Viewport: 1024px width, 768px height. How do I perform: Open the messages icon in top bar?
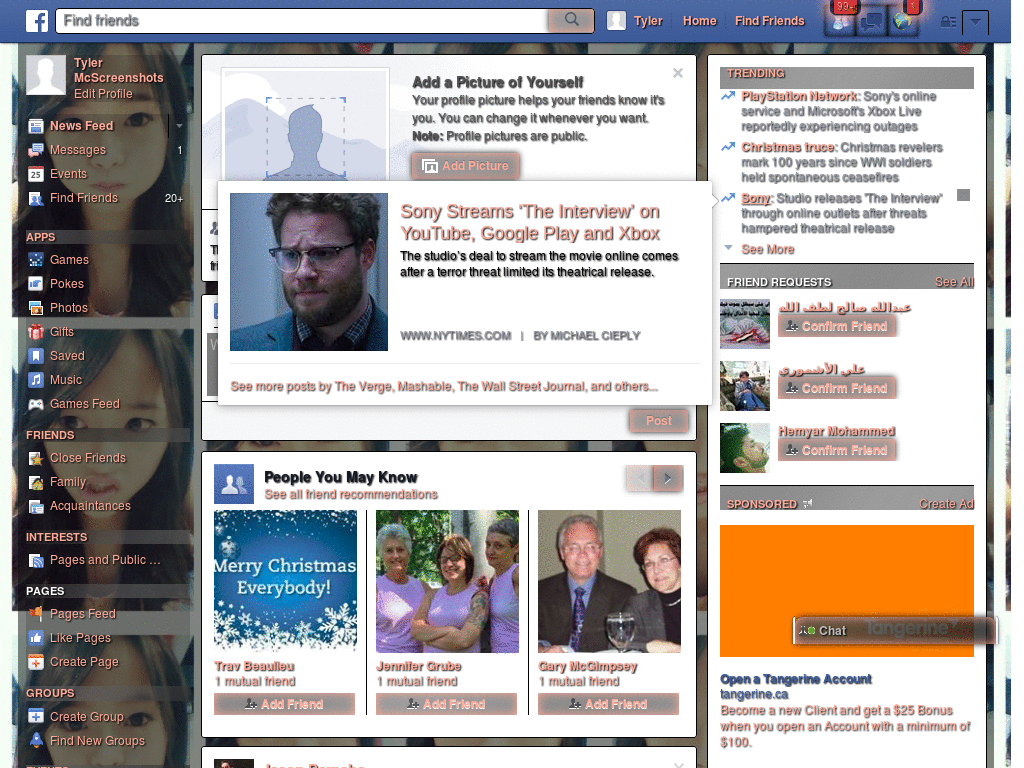(871, 22)
